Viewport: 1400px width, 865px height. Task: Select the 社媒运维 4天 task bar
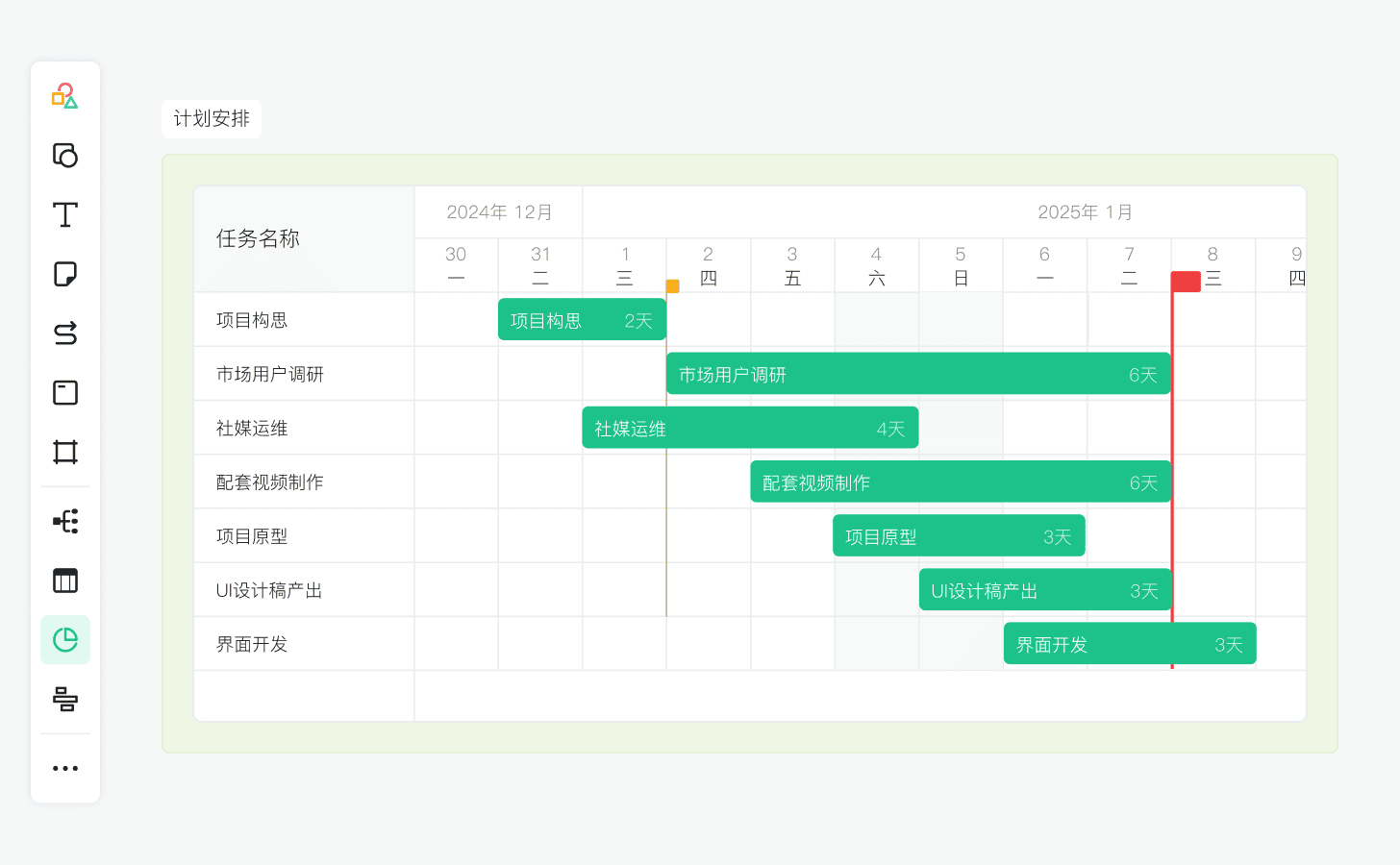tap(749, 428)
